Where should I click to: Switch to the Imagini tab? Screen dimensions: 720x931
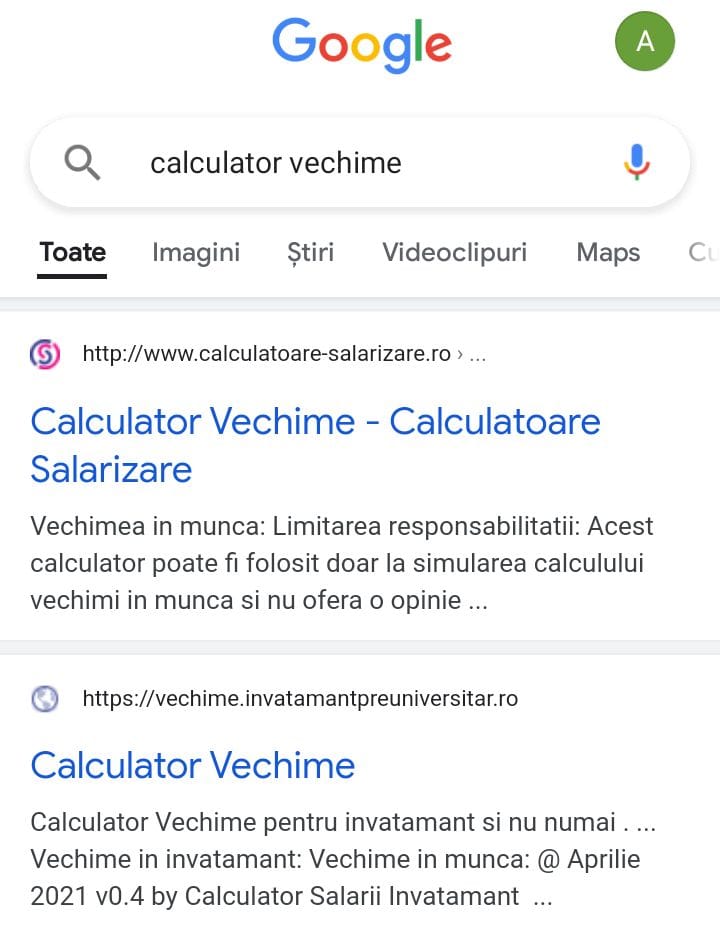(196, 252)
